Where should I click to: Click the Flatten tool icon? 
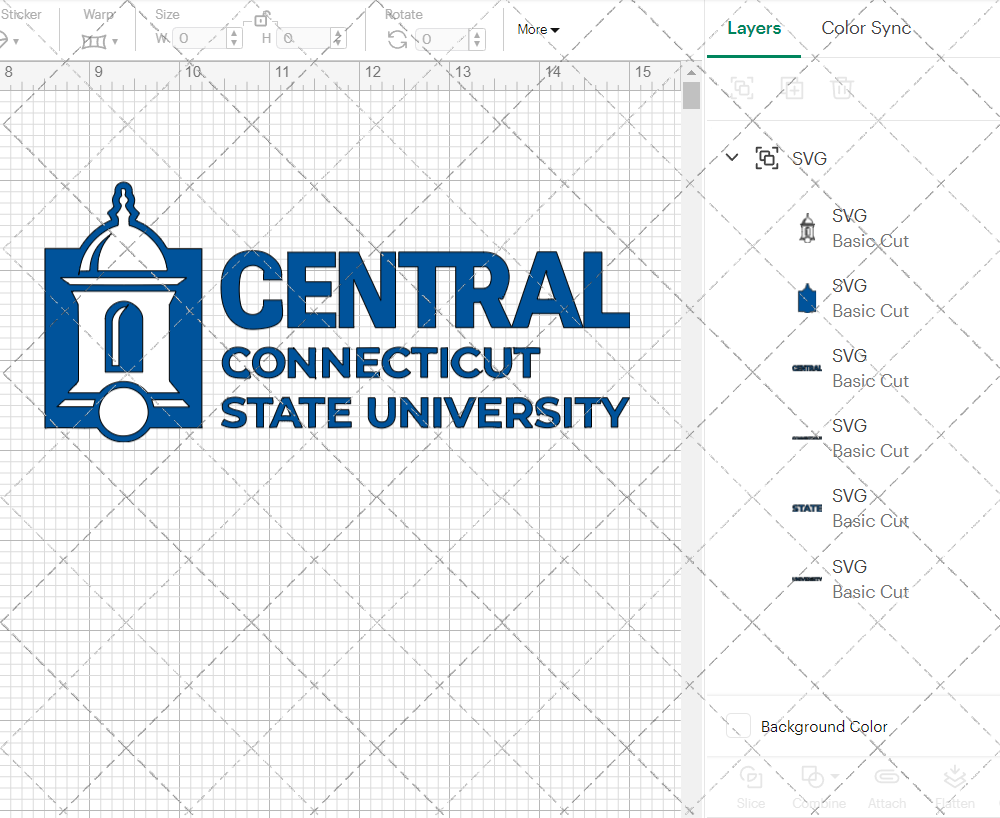tap(955, 776)
